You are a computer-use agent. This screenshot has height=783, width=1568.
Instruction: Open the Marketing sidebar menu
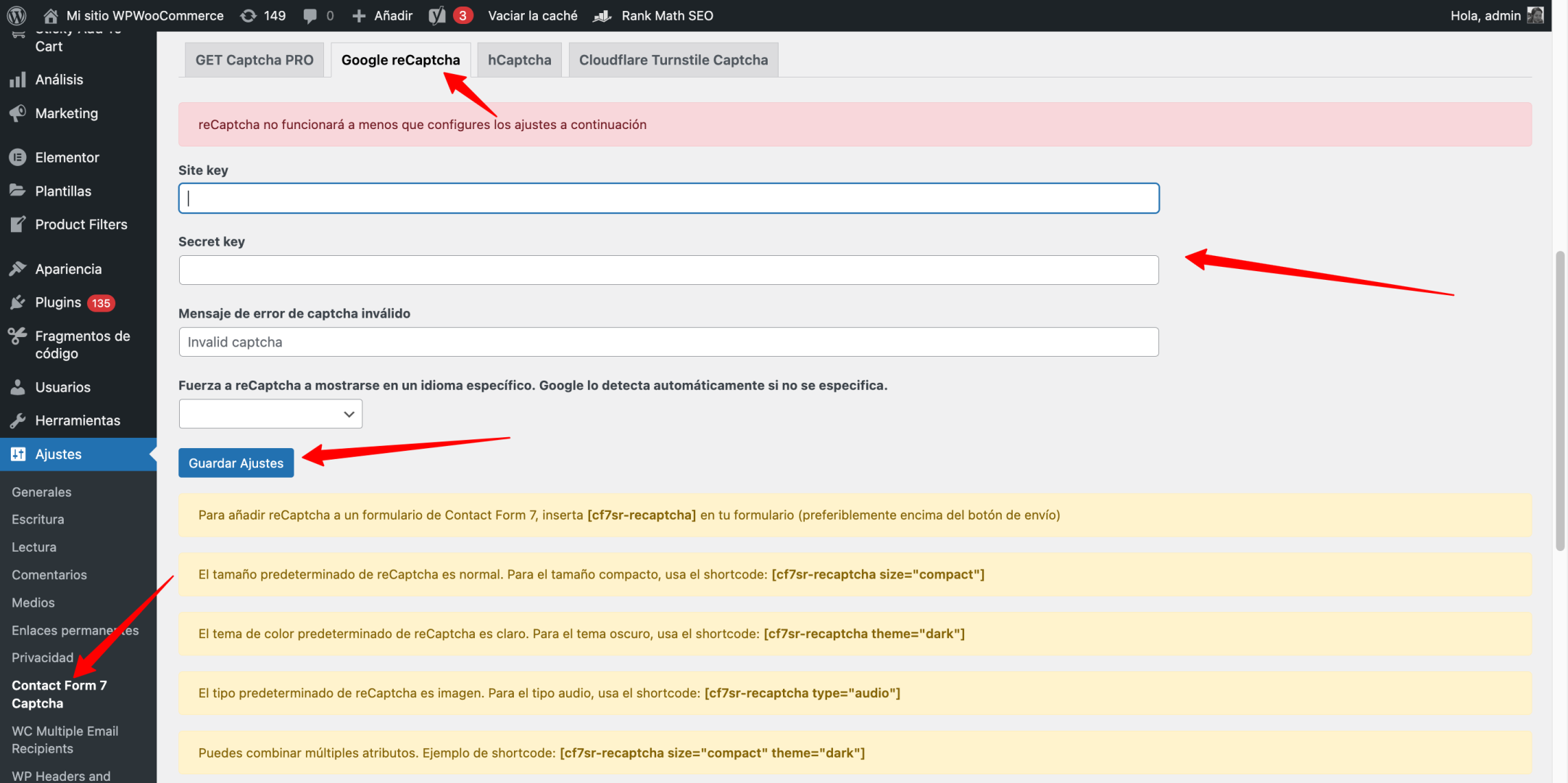(67, 113)
